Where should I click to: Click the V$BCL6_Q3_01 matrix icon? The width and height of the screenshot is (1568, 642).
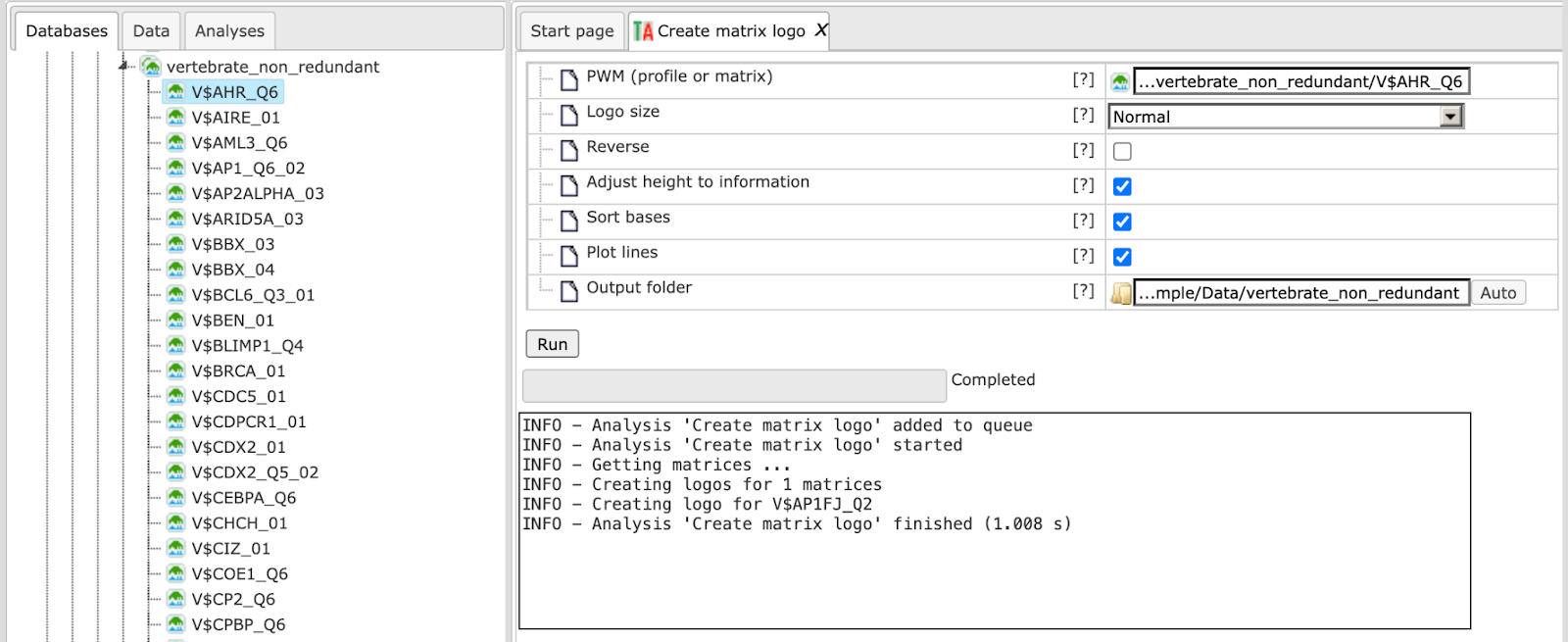pyautogui.click(x=176, y=294)
